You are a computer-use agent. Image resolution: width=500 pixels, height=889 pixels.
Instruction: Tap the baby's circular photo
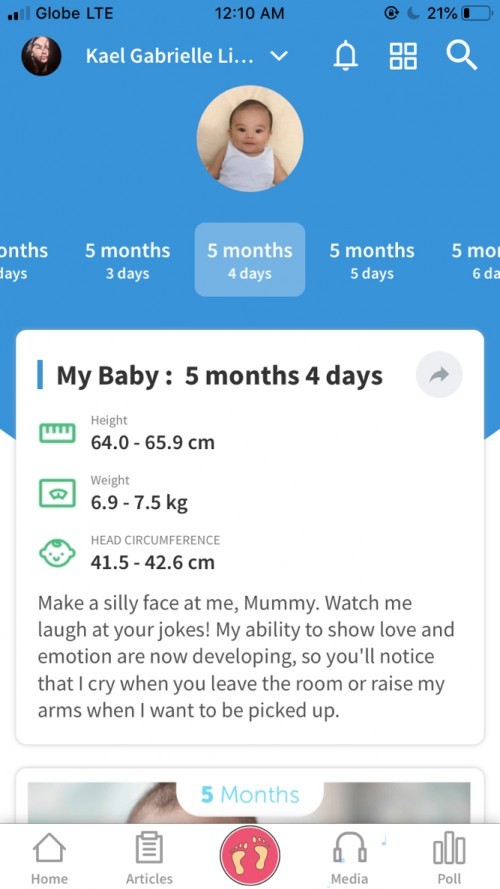point(250,138)
